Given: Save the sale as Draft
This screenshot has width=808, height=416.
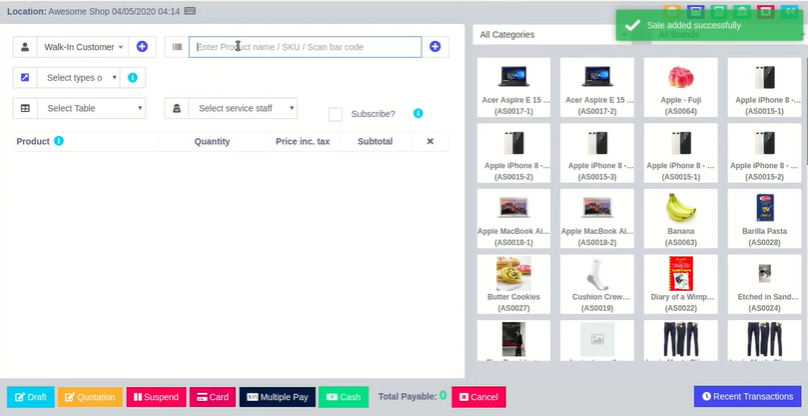Looking at the screenshot, I should [x=30, y=397].
